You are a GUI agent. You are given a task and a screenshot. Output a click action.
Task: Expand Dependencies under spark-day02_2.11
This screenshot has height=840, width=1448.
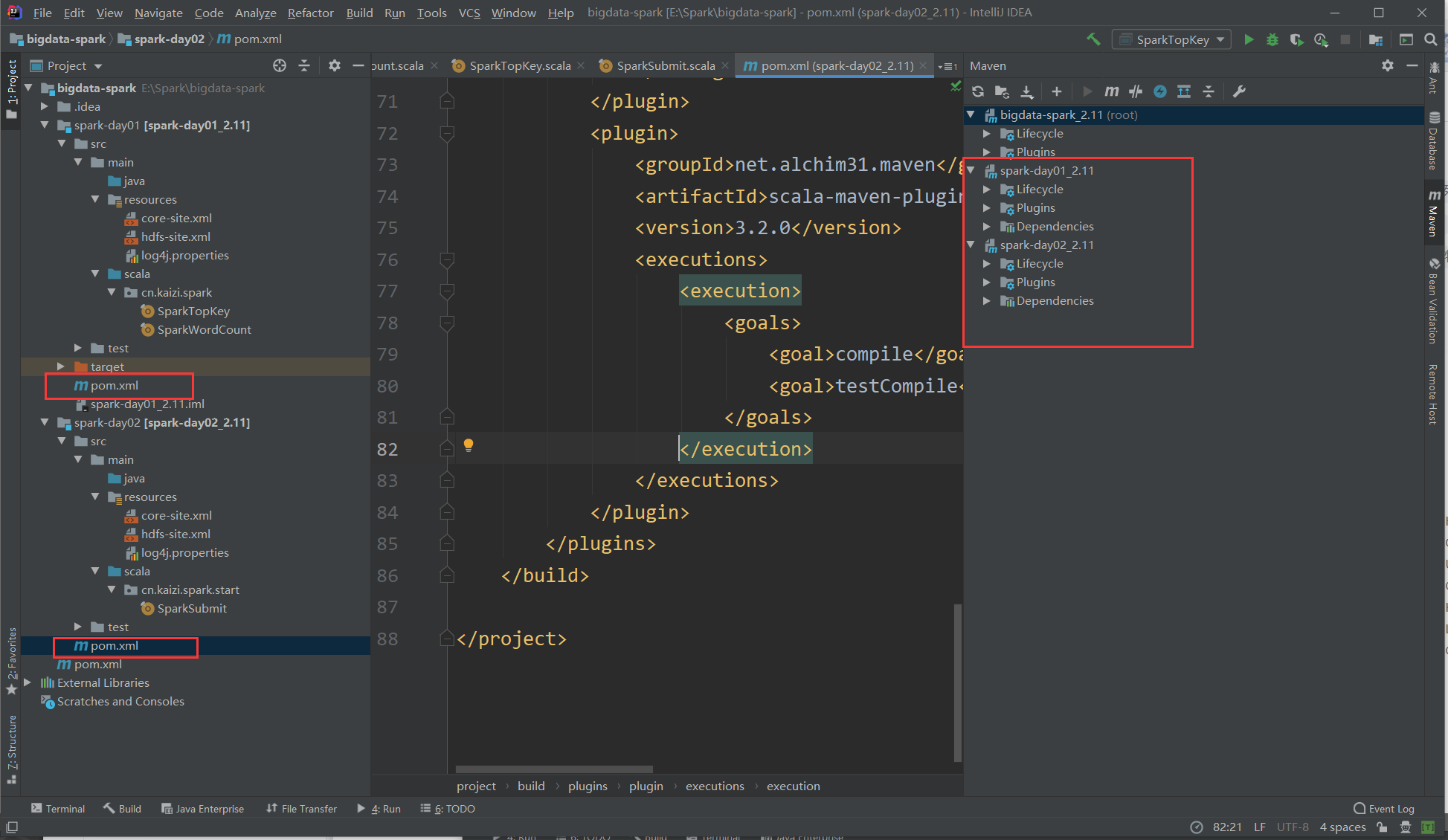[986, 301]
